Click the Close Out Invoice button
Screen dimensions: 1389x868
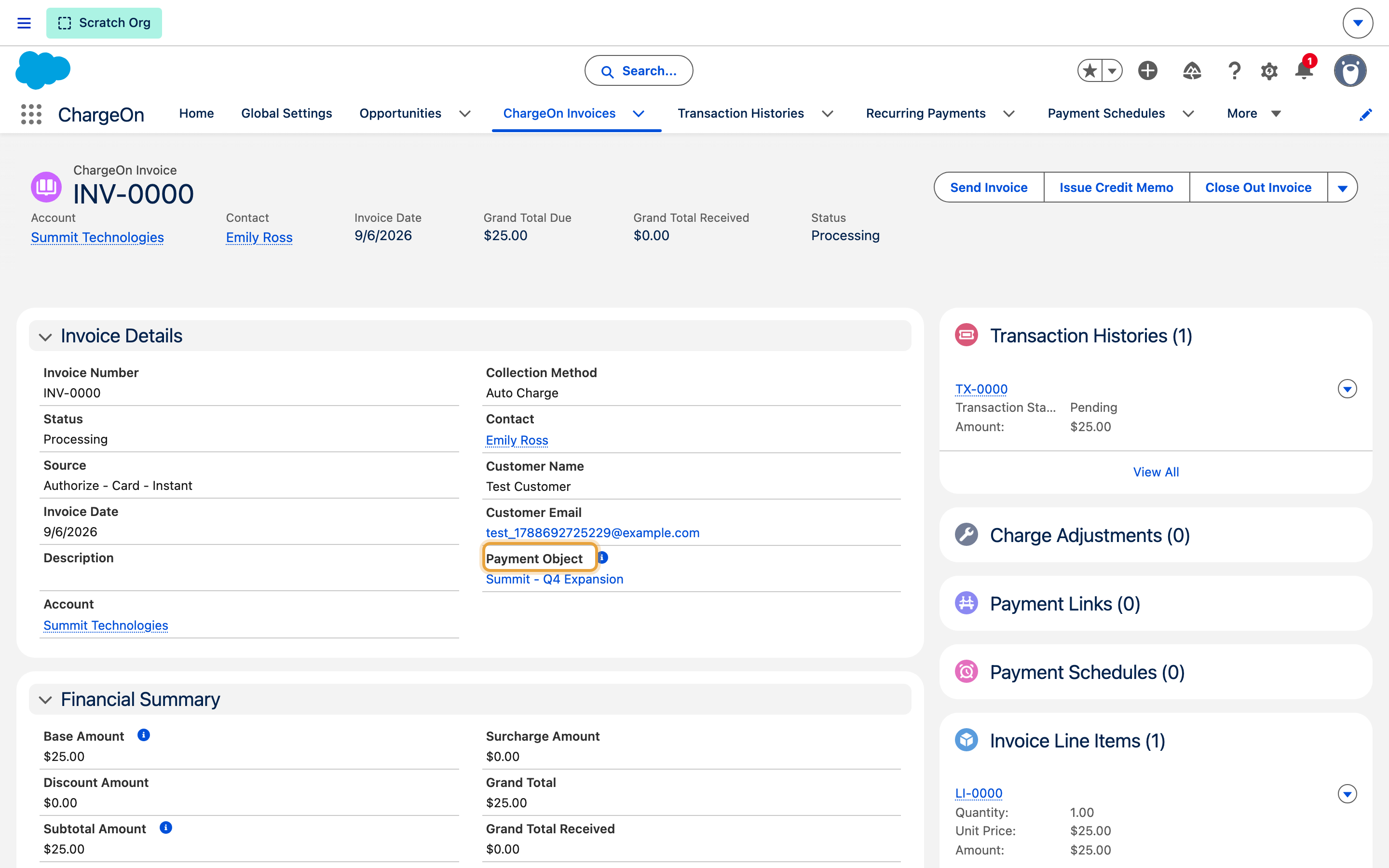(x=1258, y=188)
